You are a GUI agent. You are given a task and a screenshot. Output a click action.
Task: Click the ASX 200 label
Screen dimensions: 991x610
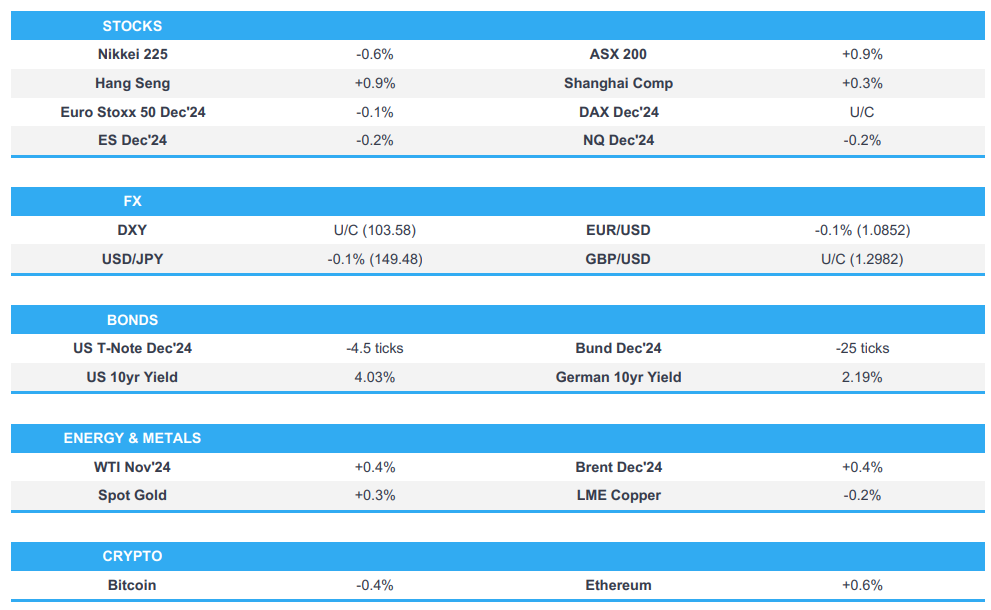coord(618,55)
